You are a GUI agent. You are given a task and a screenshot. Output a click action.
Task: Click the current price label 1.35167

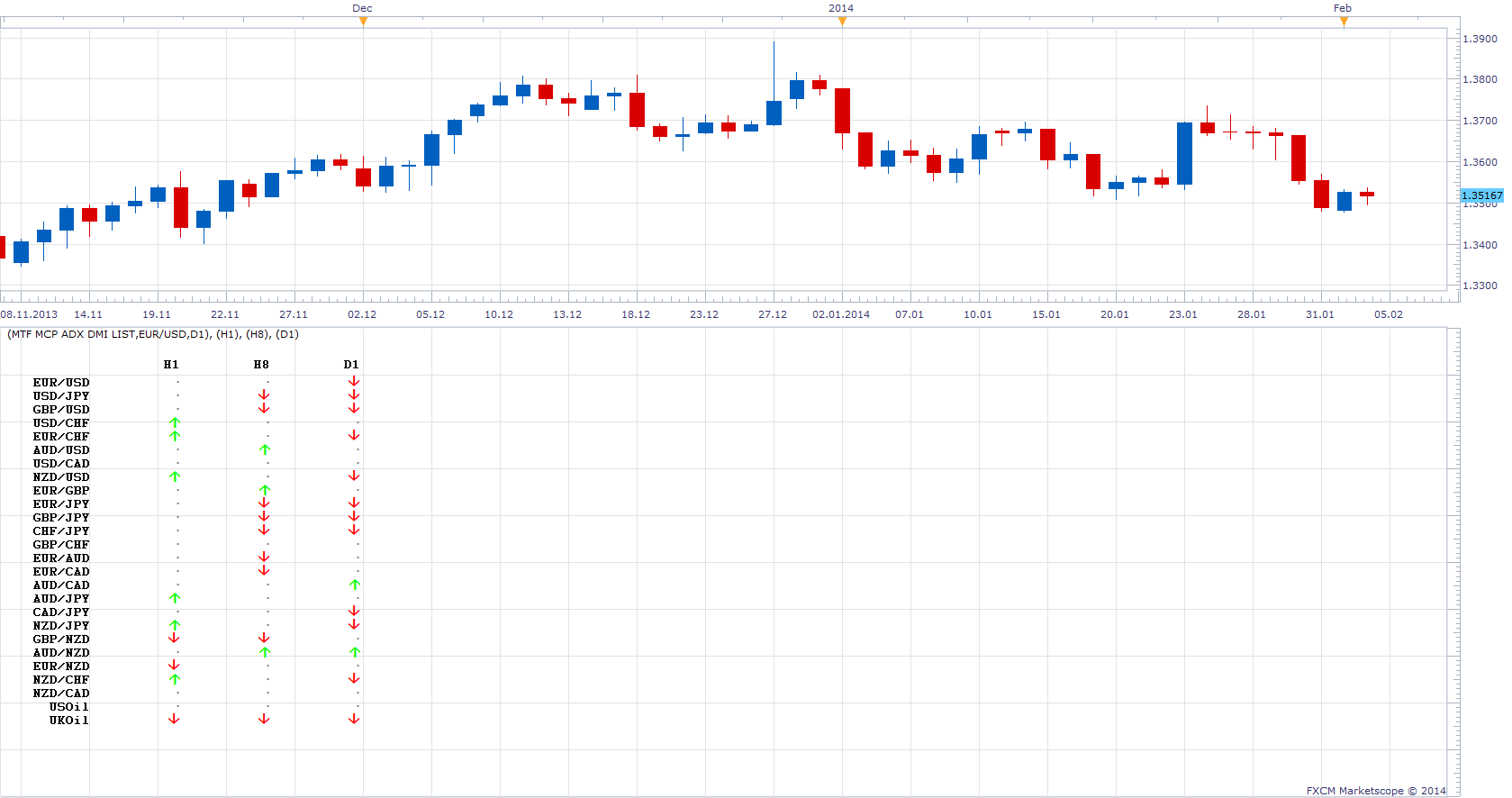[1481, 195]
